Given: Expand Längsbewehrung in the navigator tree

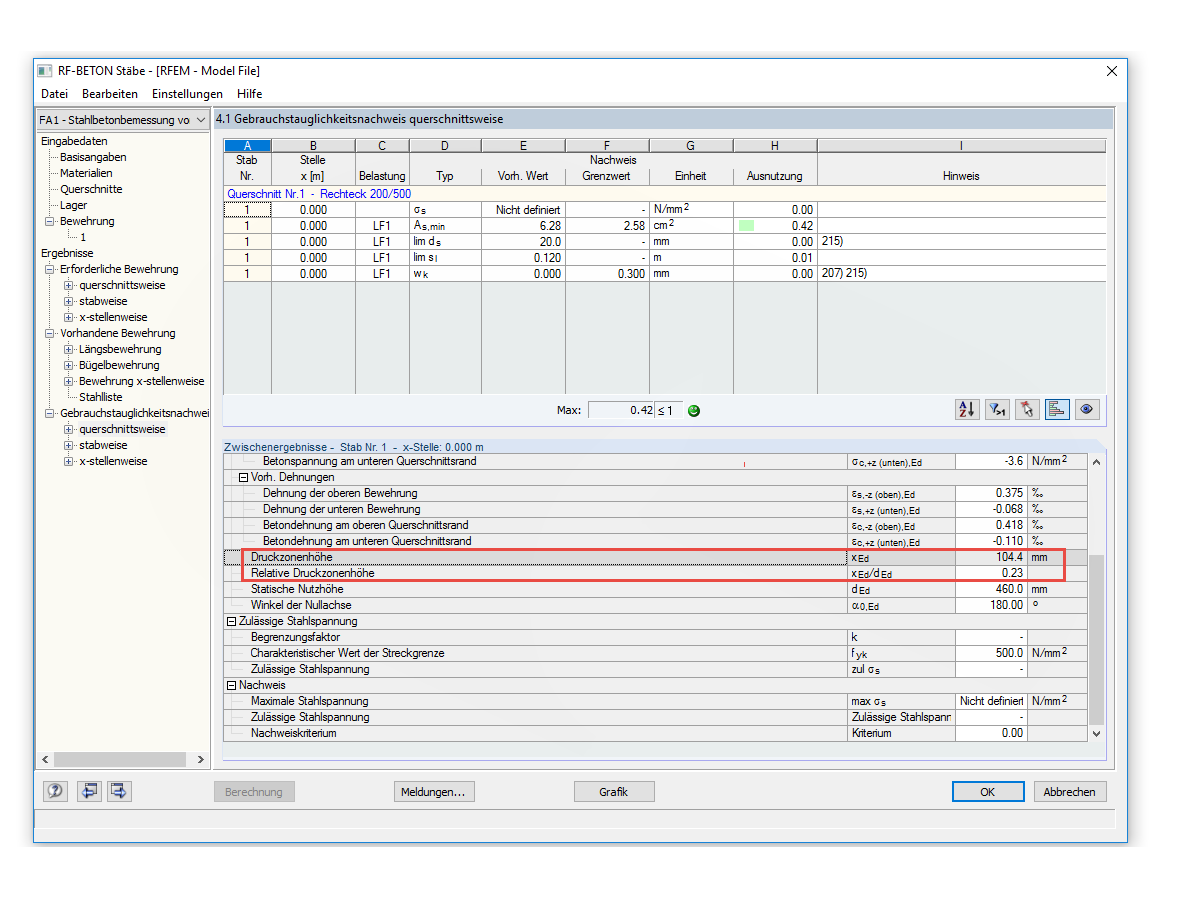Looking at the screenshot, I should 69,349.
